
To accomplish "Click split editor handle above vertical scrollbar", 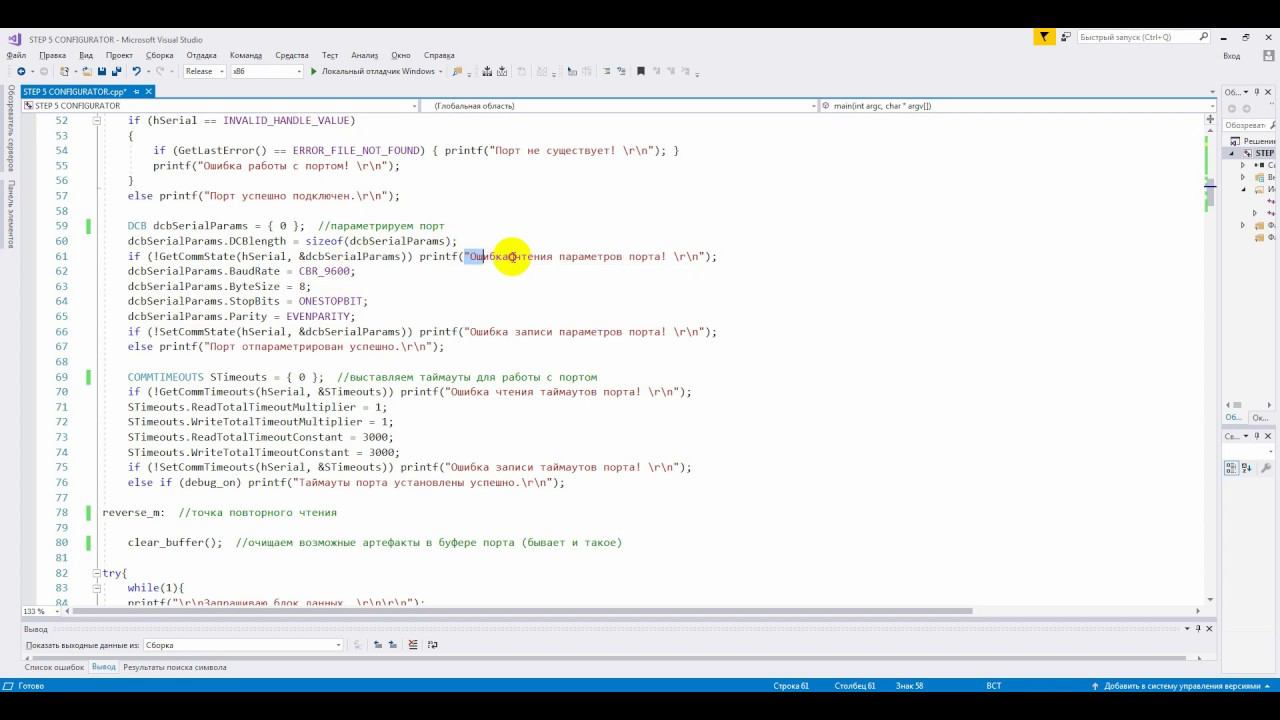I will pos(1210,118).
